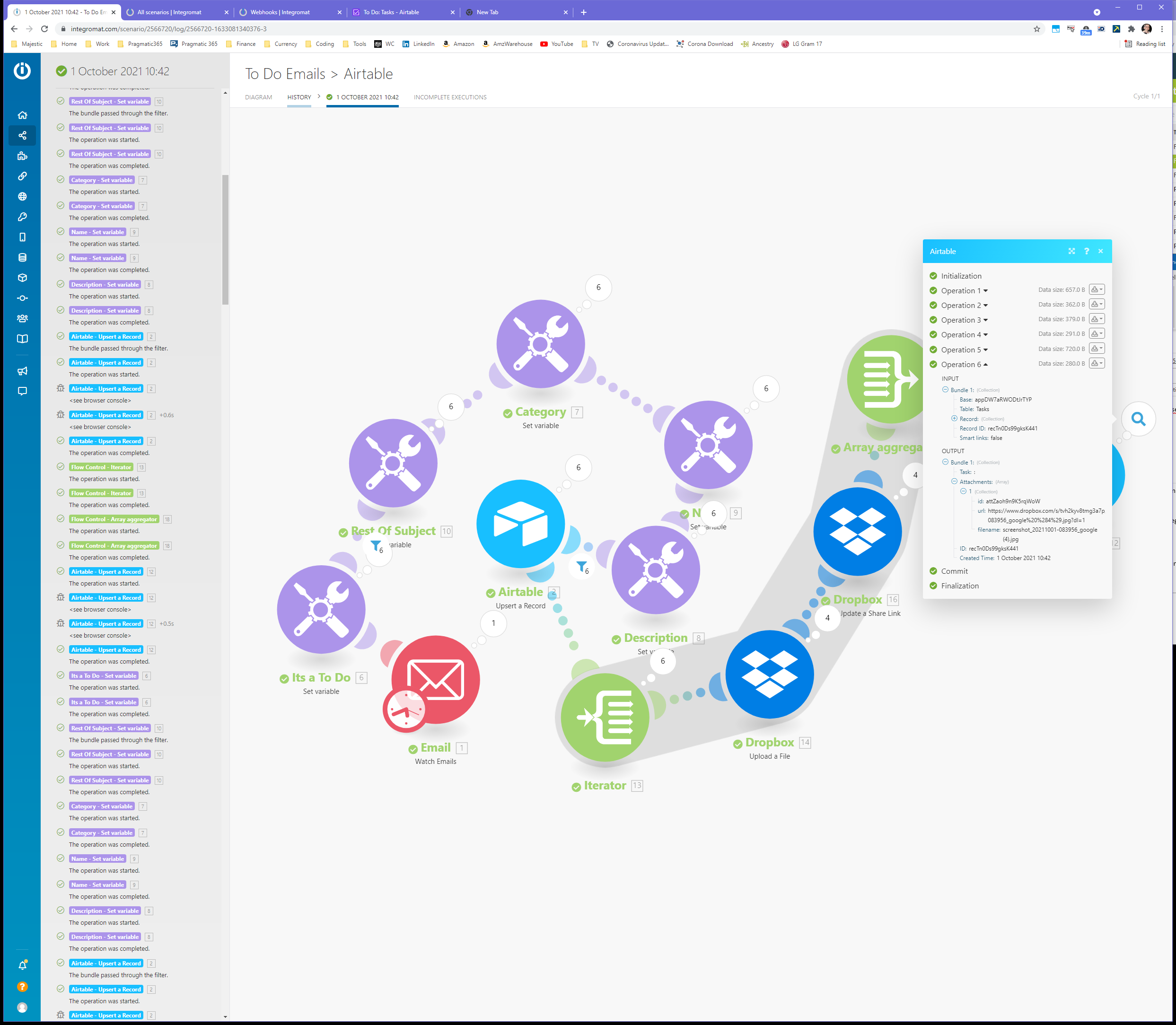Viewport: 1176px width, 1025px height.
Task: Switch to To Do: Tasks - Airtable browser tab
Action: [x=403, y=12]
